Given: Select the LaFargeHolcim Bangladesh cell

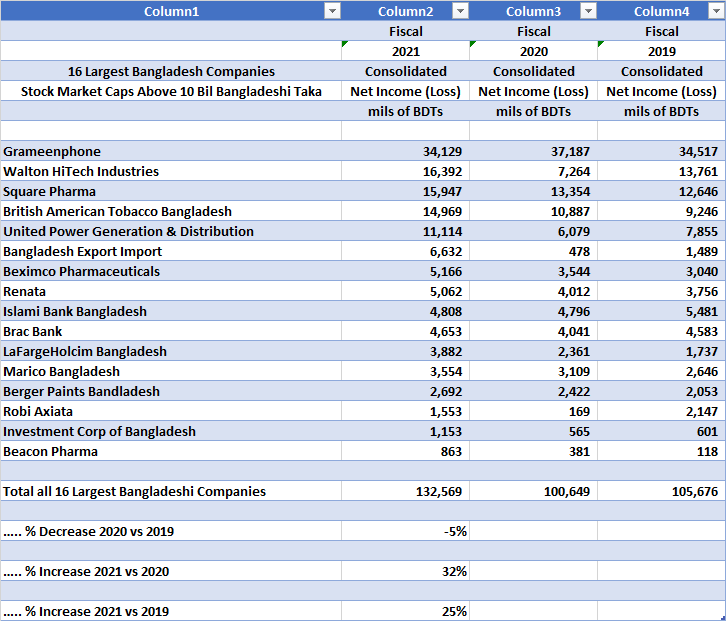Looking at the screenshot, I should click(x=171, y=351).
